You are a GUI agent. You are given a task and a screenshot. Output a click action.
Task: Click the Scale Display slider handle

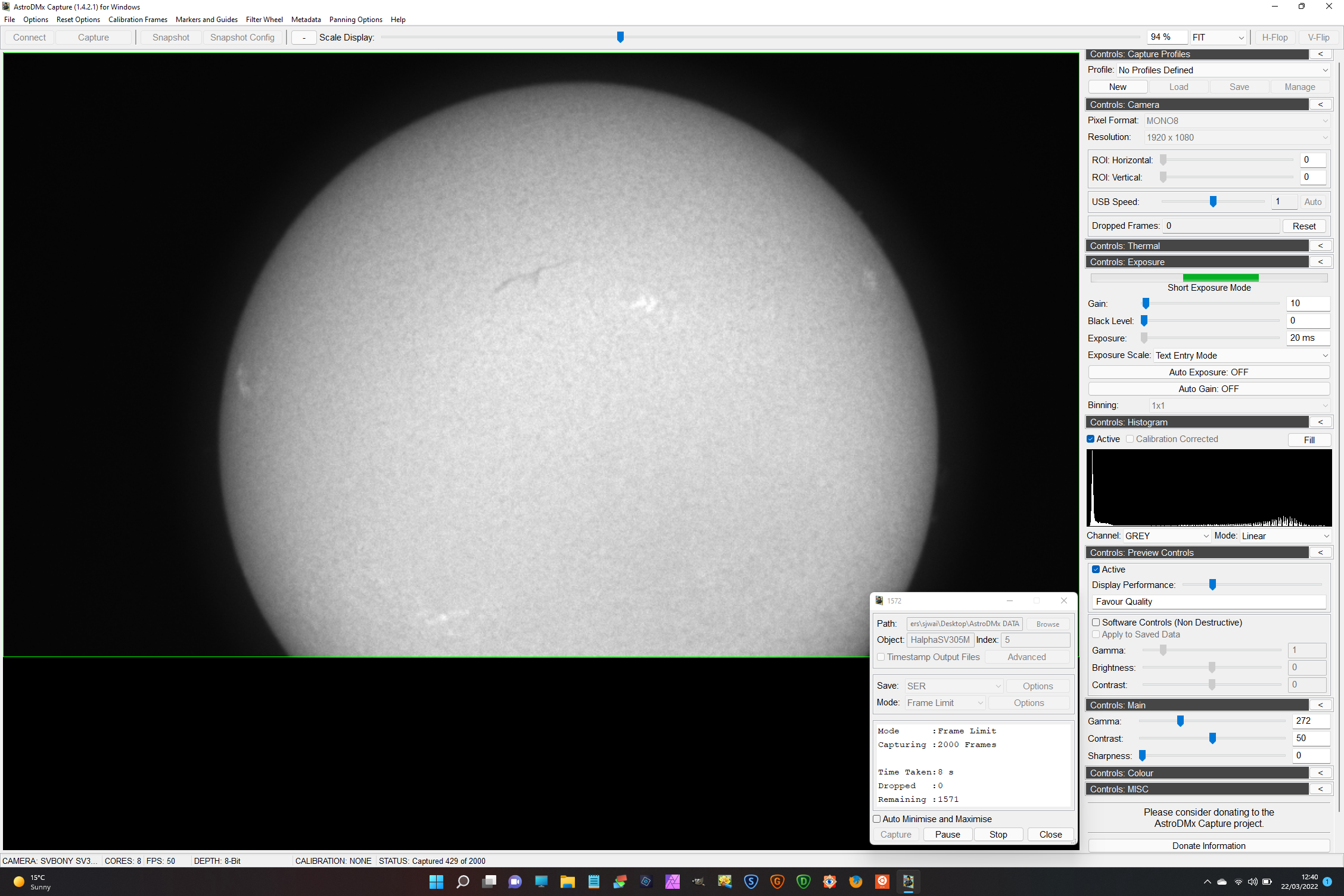[x=620, y=38]
